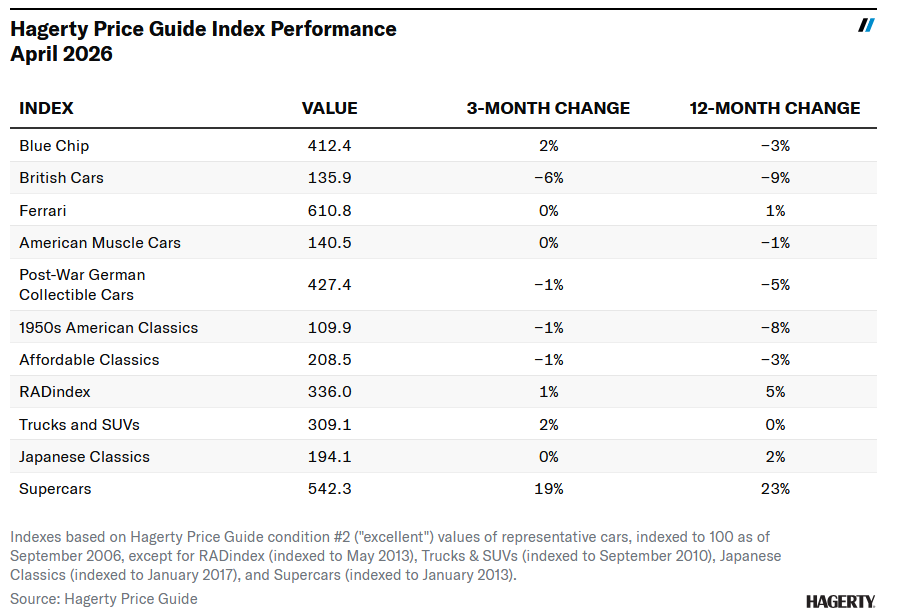This screenshot has width=912, height=610.
Task: Select the 12-MONTH CHANGE column header
Action: pyautogui.click(x=774, y=108)
